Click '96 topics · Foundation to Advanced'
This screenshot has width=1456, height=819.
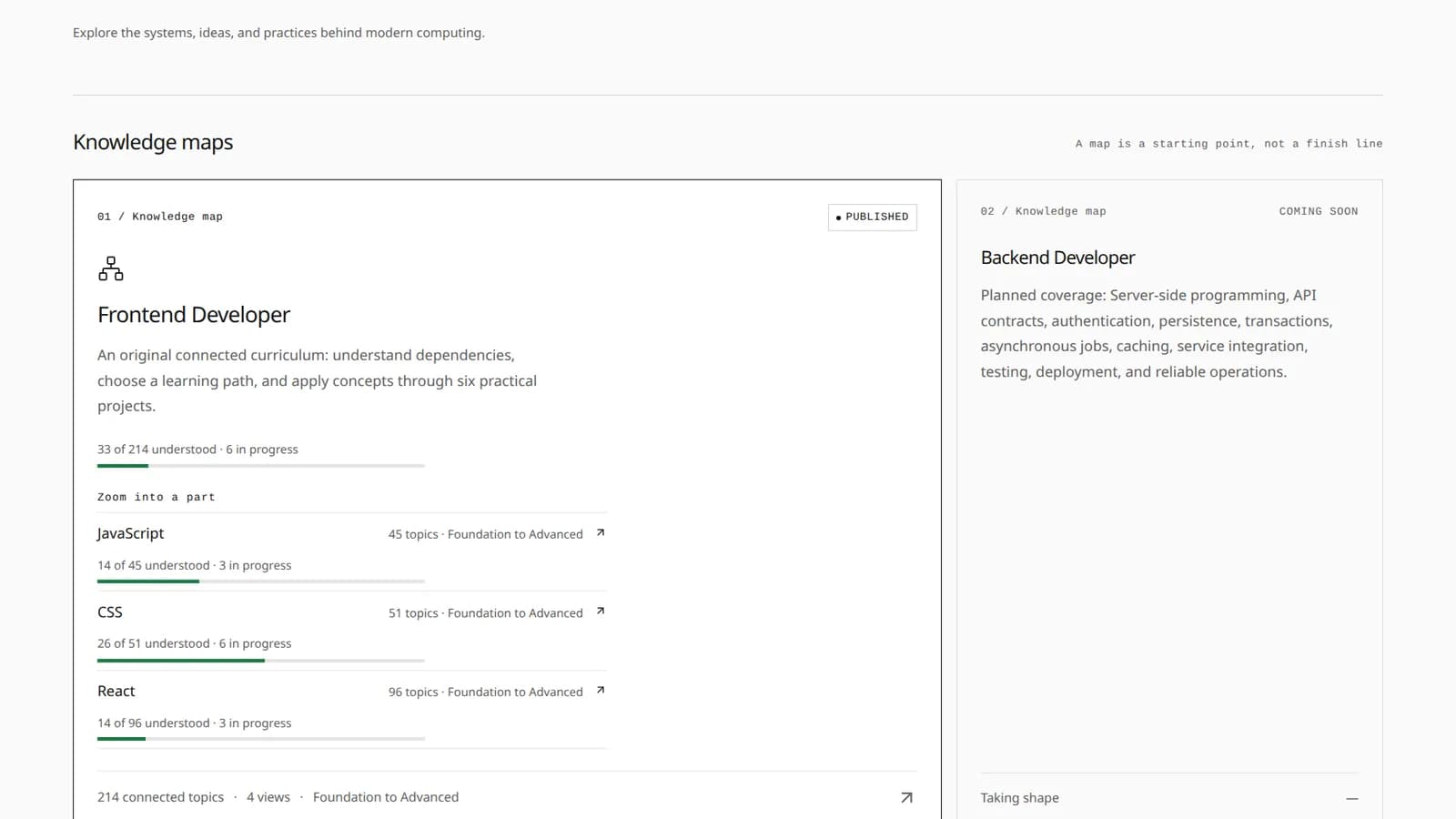(486, 693)
